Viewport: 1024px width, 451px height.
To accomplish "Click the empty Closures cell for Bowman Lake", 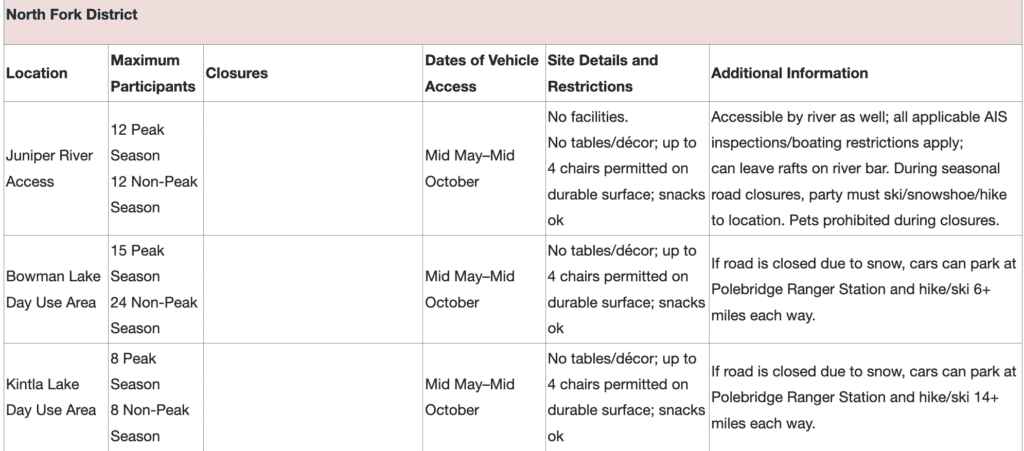I will pyautogui.click(x=313, y=289).
